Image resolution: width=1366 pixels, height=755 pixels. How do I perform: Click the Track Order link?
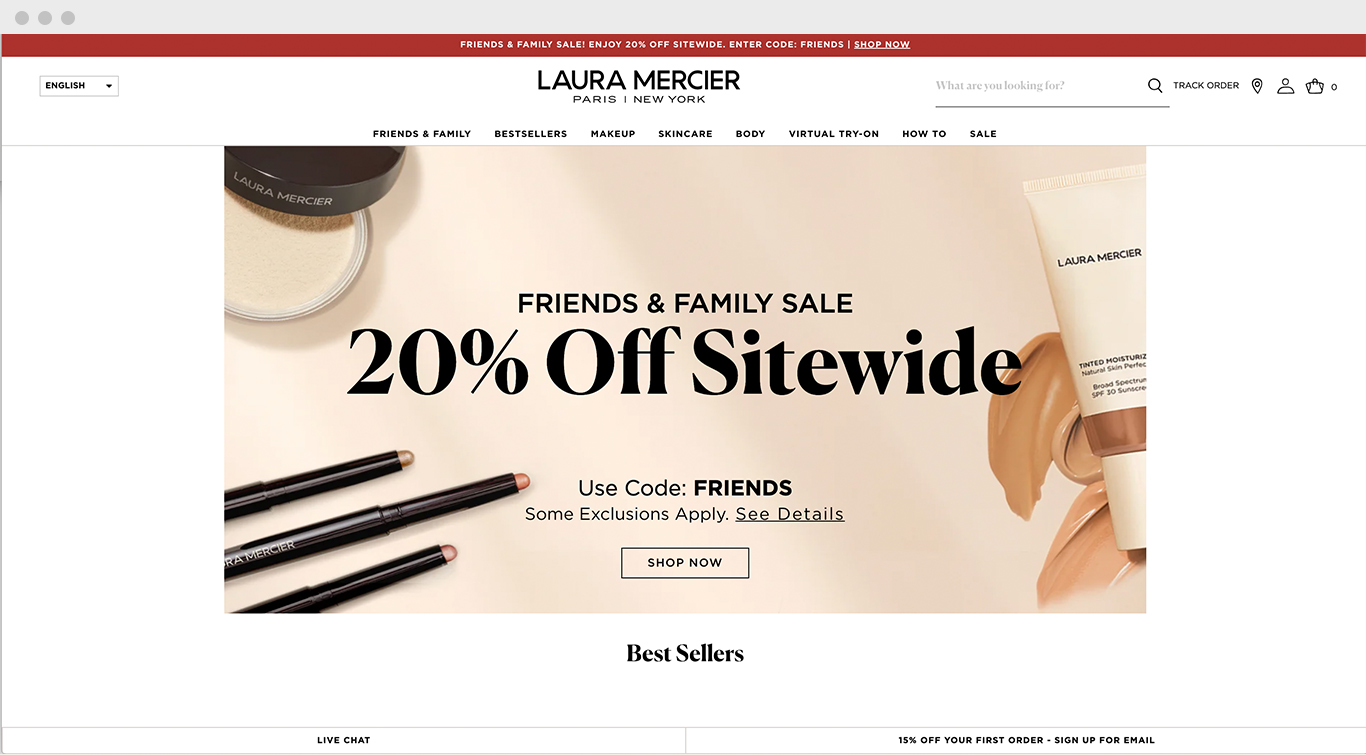point(1206,86)
